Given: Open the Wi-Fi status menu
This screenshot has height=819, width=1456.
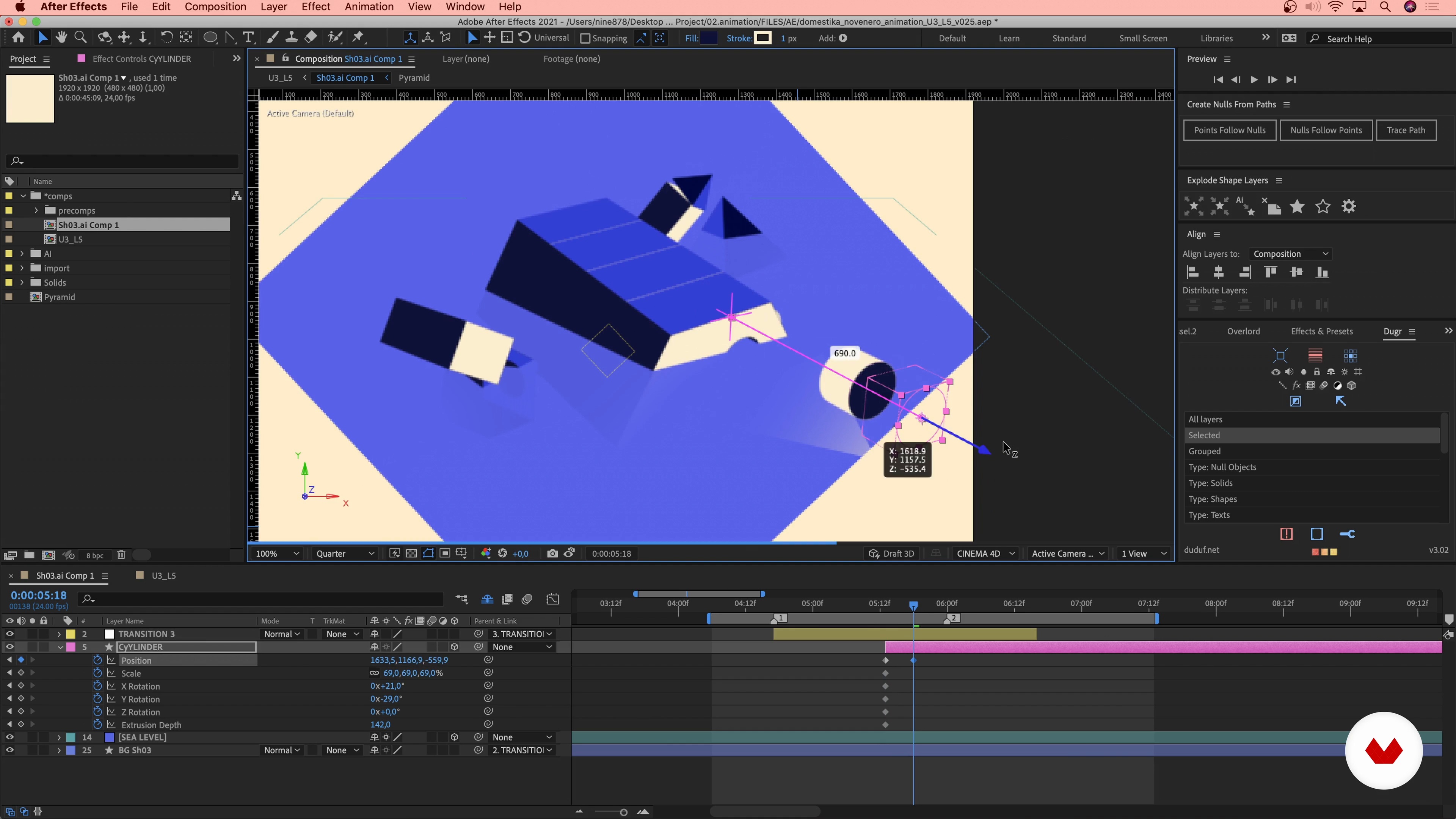Looking at the screenshot, I should click(x=1335, y=7).
